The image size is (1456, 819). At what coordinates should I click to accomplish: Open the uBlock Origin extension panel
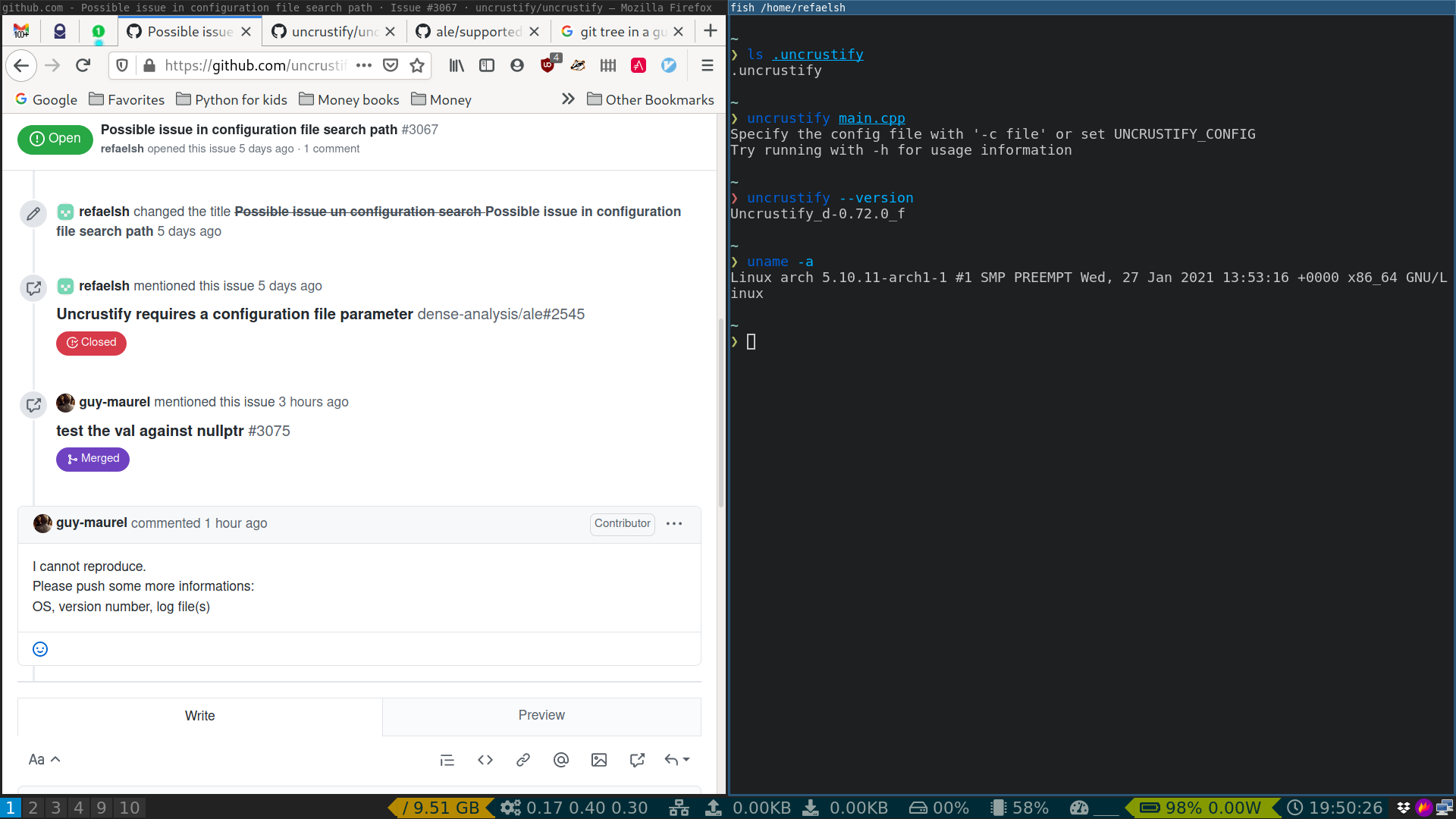pos(548,65)
